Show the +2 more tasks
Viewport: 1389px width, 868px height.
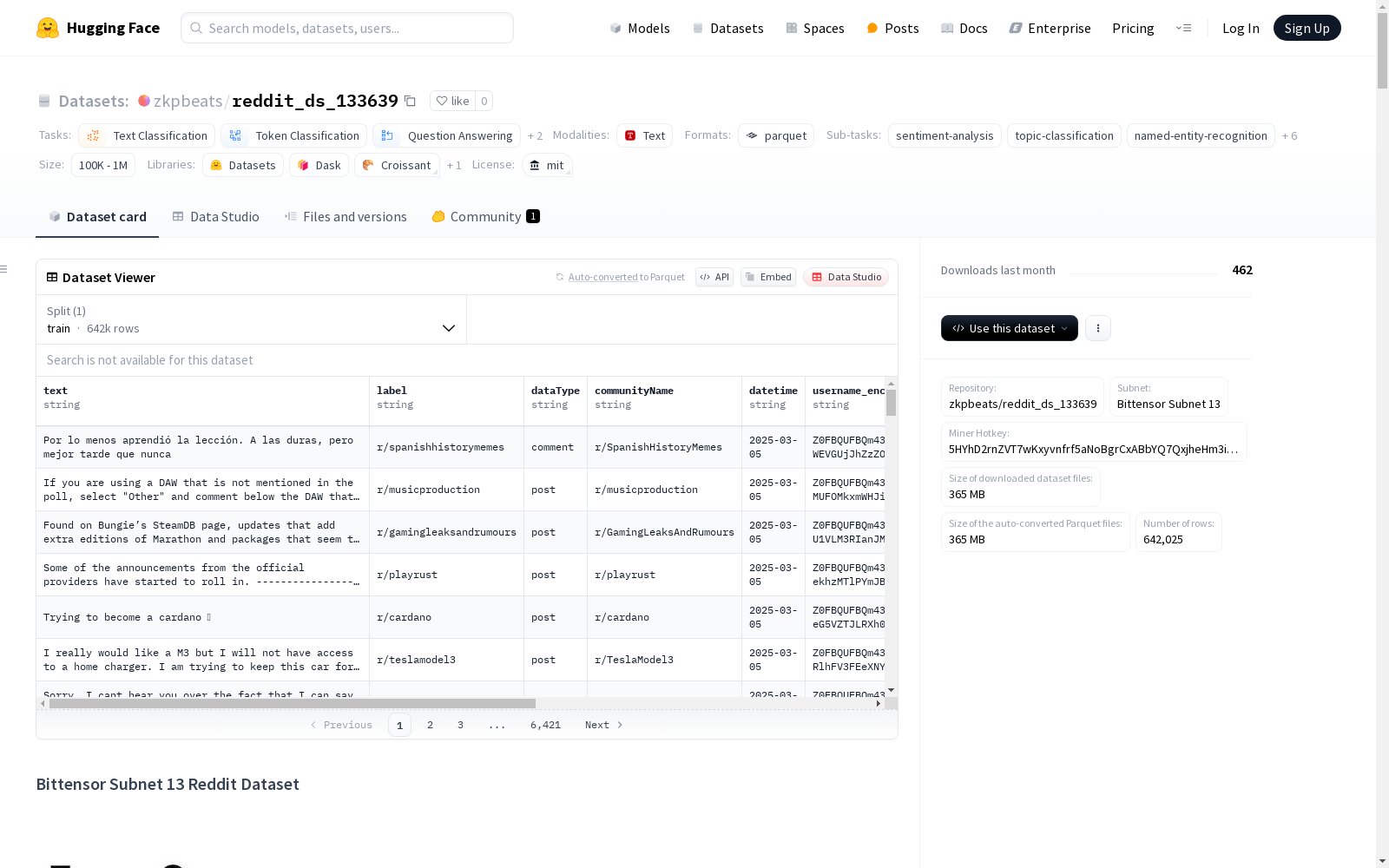point(535,135)
